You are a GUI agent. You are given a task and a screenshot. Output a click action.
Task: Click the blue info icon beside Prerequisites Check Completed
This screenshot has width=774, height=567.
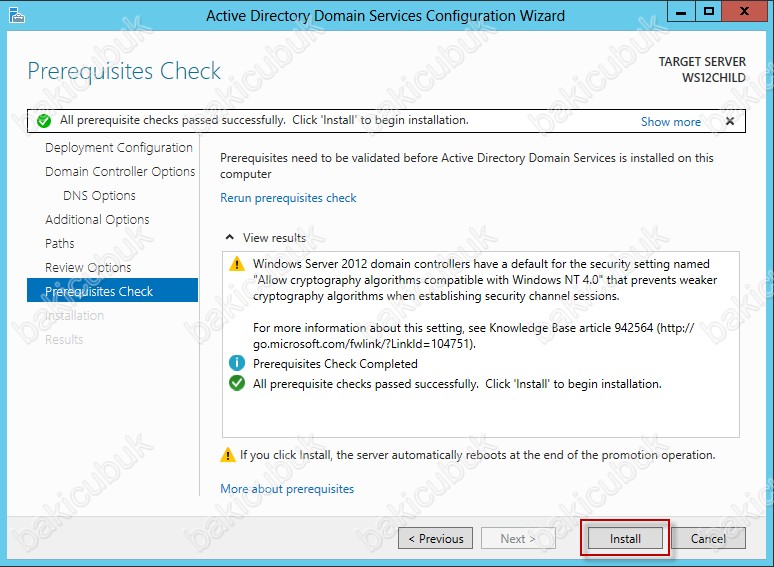[x=237, y=363]
